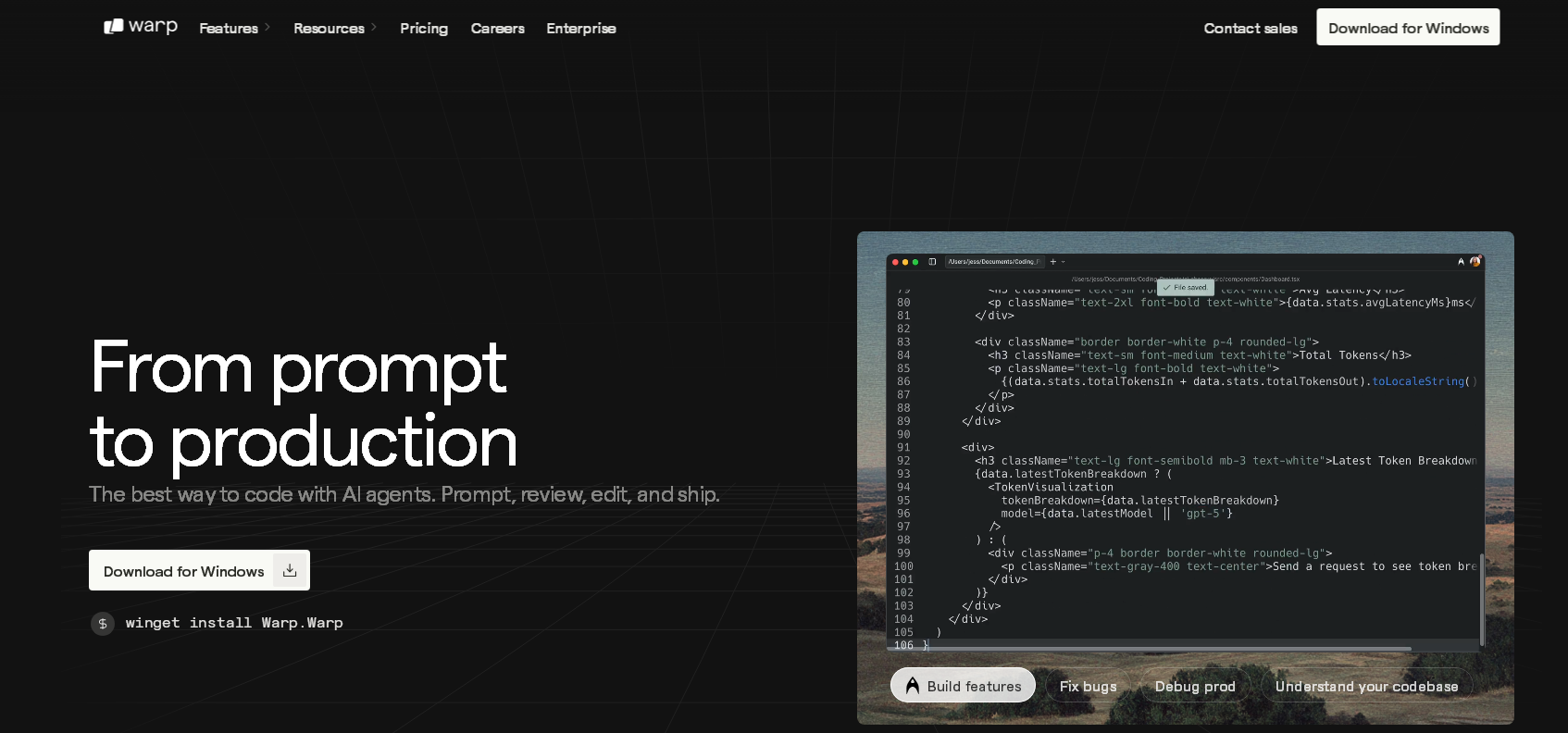Click the Dashboard.tsx file path label
This screenshot has width=1568, height=733.
coord(1185,279)
